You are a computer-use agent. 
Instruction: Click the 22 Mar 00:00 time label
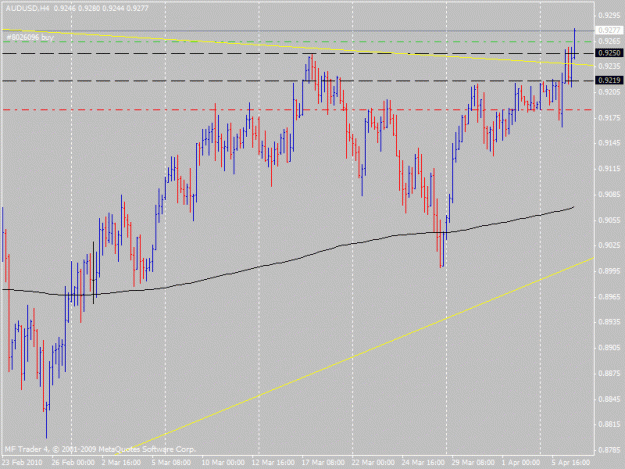click(373, 463)
